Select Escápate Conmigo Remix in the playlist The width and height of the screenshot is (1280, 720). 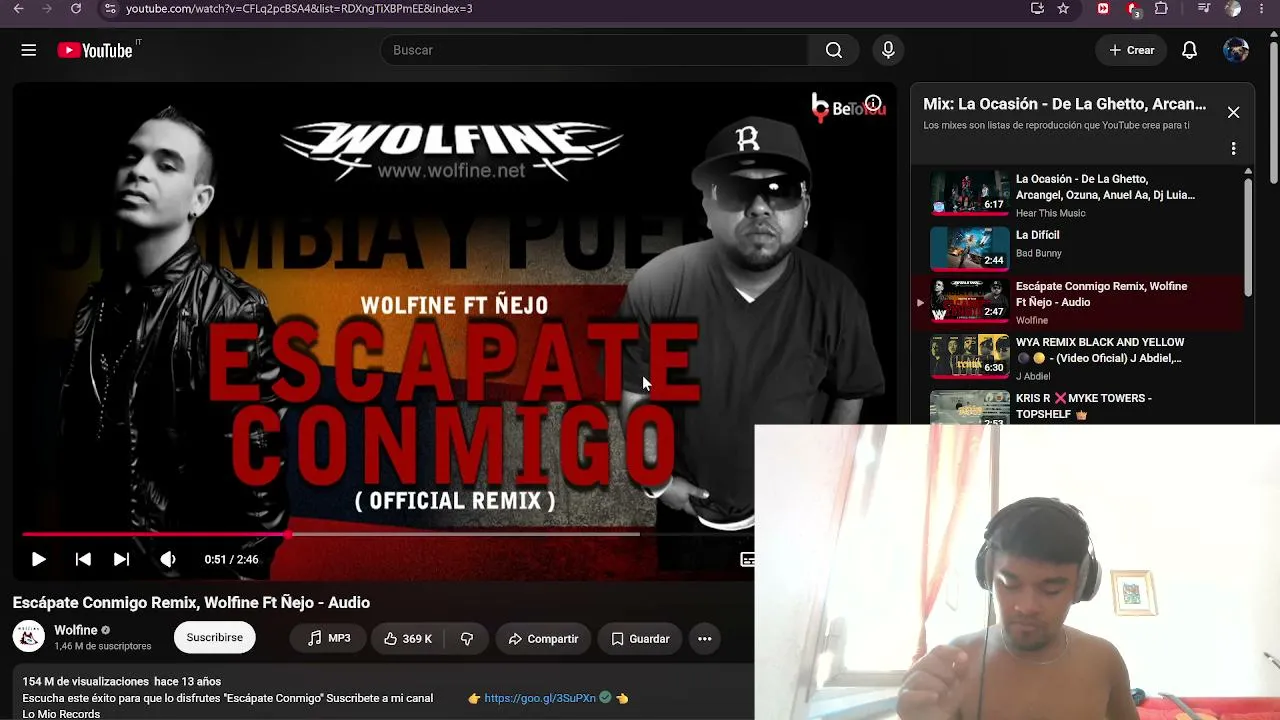[1102, 294]
